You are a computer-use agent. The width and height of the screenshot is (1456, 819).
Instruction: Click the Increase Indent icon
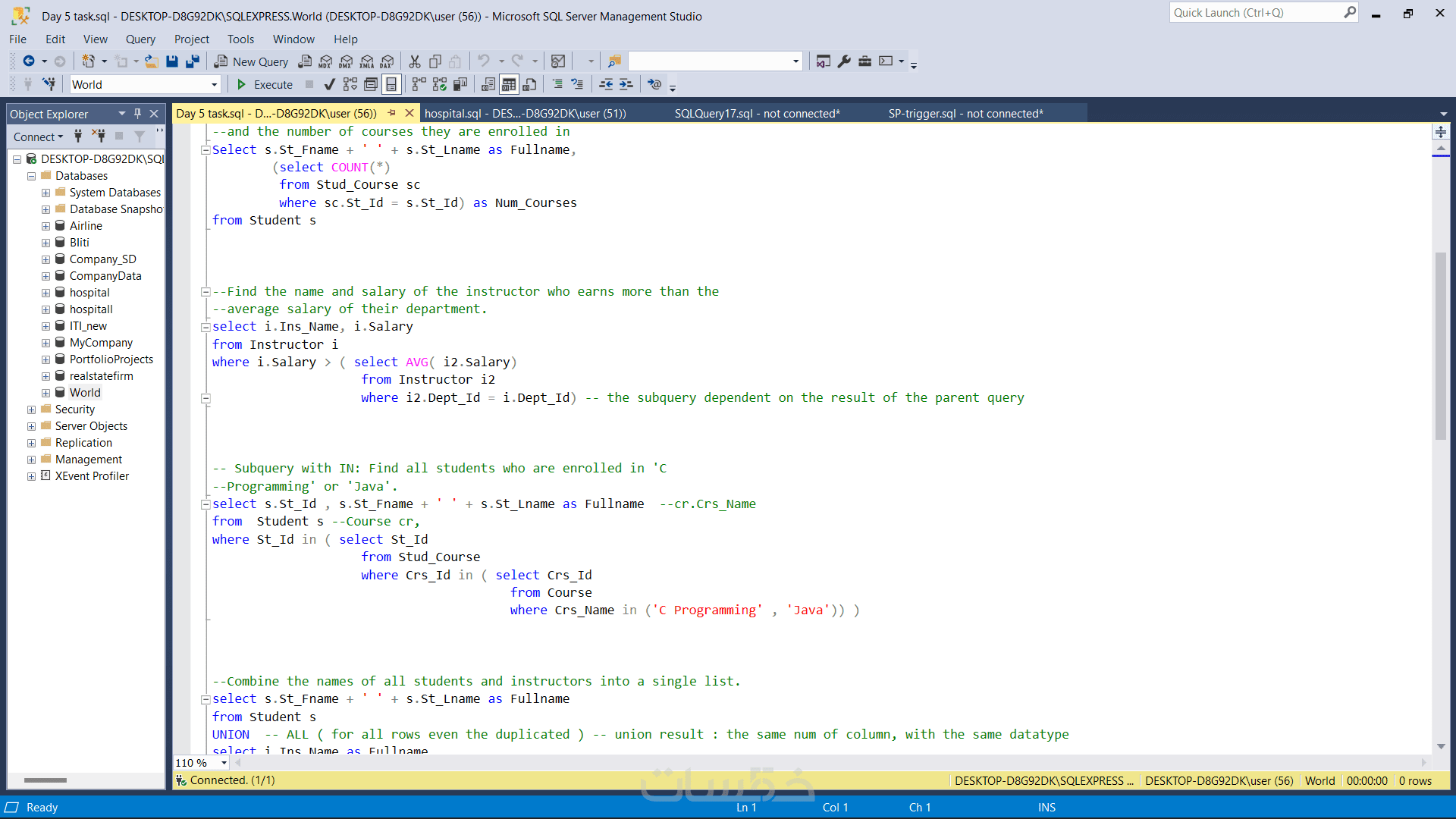tap(626, 84)
